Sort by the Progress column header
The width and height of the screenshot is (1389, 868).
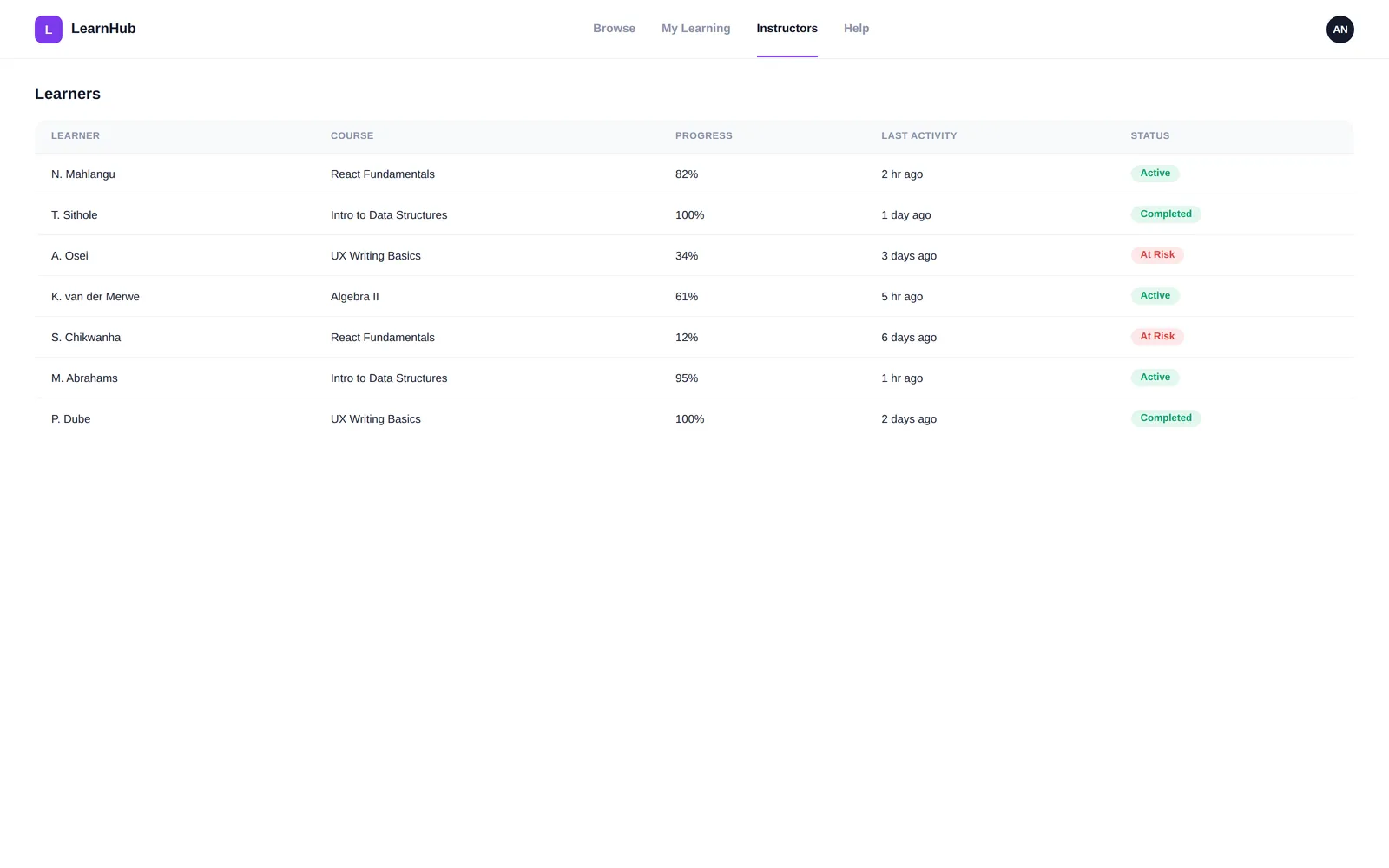click(x=704, y=136)
